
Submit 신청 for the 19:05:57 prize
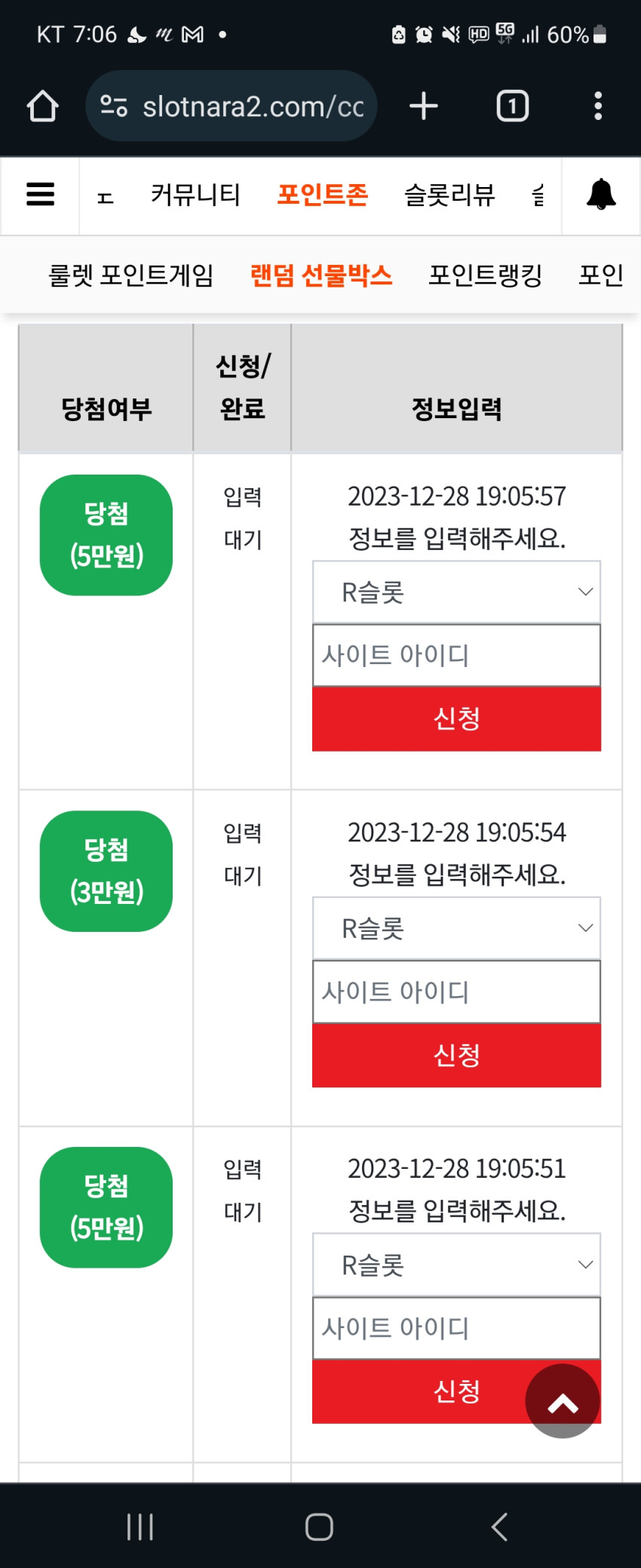point(457,718)
